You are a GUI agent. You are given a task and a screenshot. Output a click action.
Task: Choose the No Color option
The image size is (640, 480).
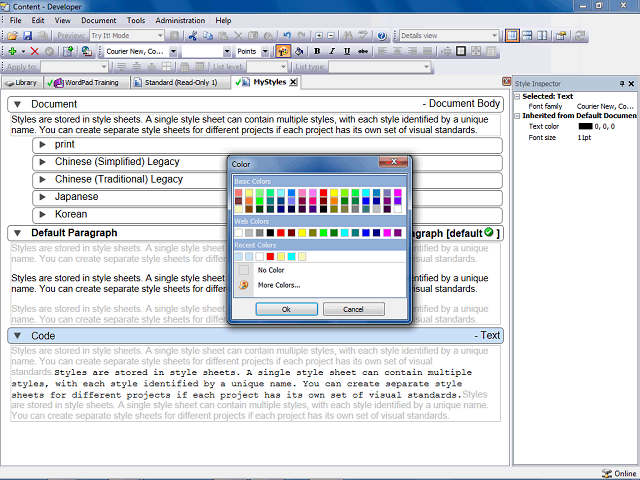pos(271,270)
